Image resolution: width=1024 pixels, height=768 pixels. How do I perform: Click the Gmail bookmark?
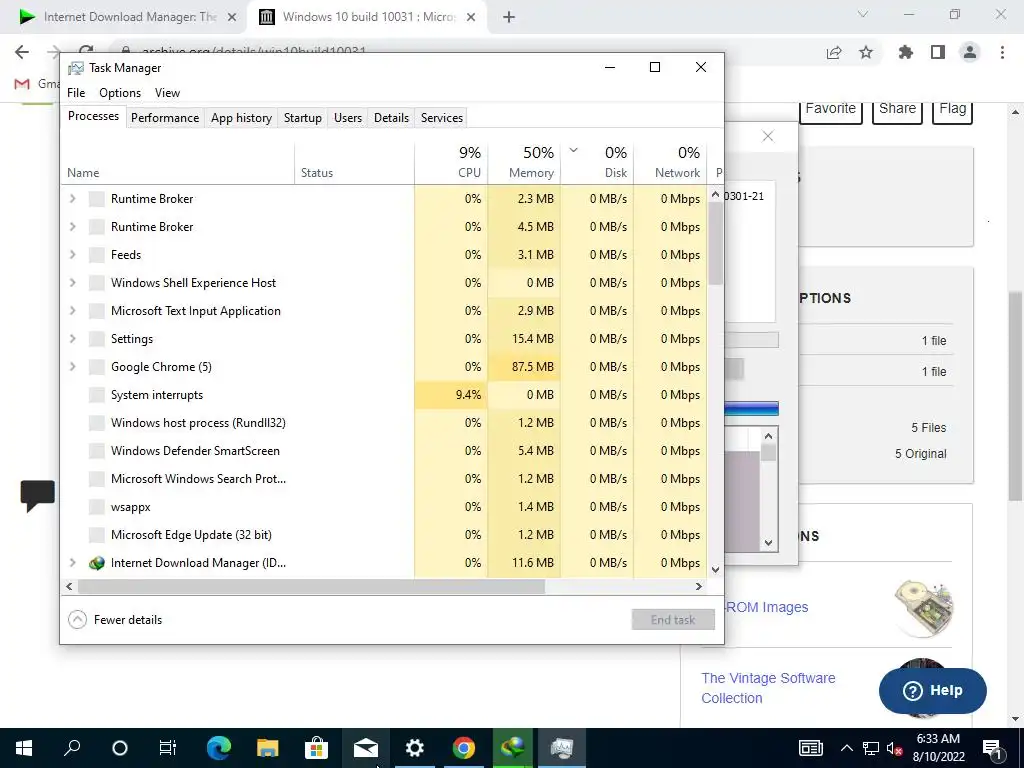click(x=36, y=84)
